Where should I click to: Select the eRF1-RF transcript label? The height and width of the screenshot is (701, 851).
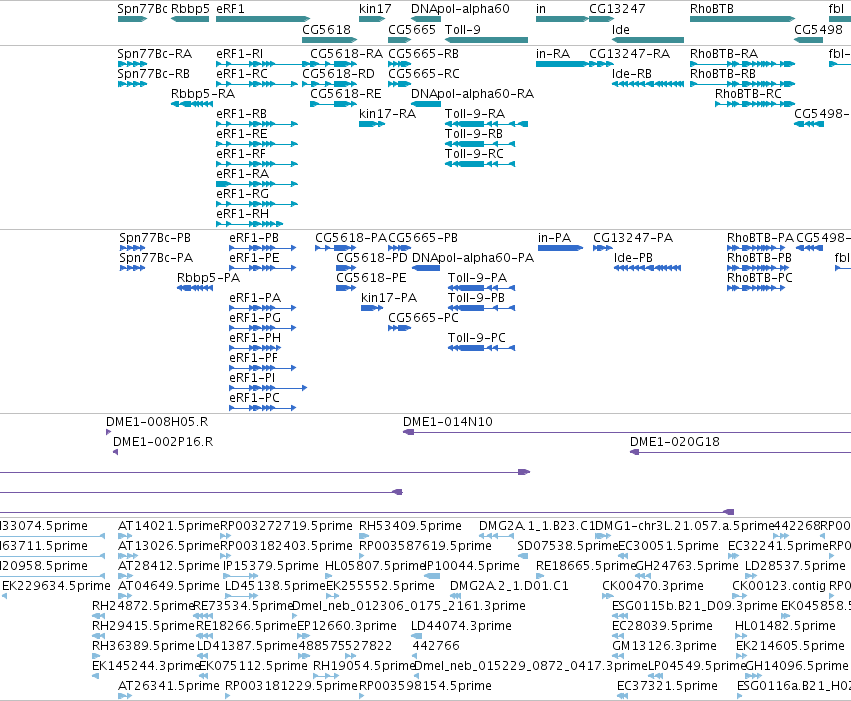pos(241,154)
